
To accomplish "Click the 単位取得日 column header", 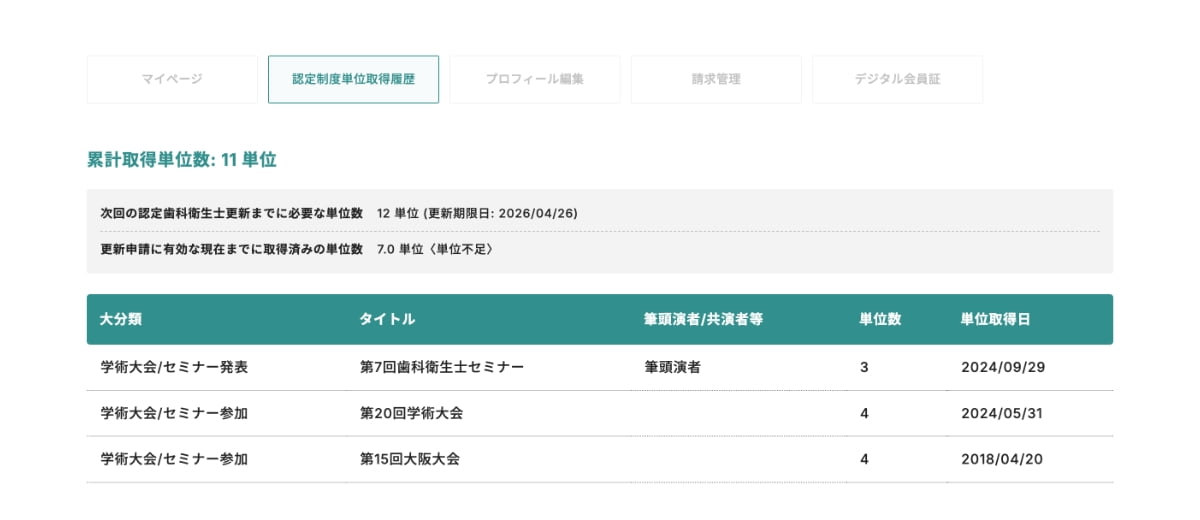I will tap(995, 319).
